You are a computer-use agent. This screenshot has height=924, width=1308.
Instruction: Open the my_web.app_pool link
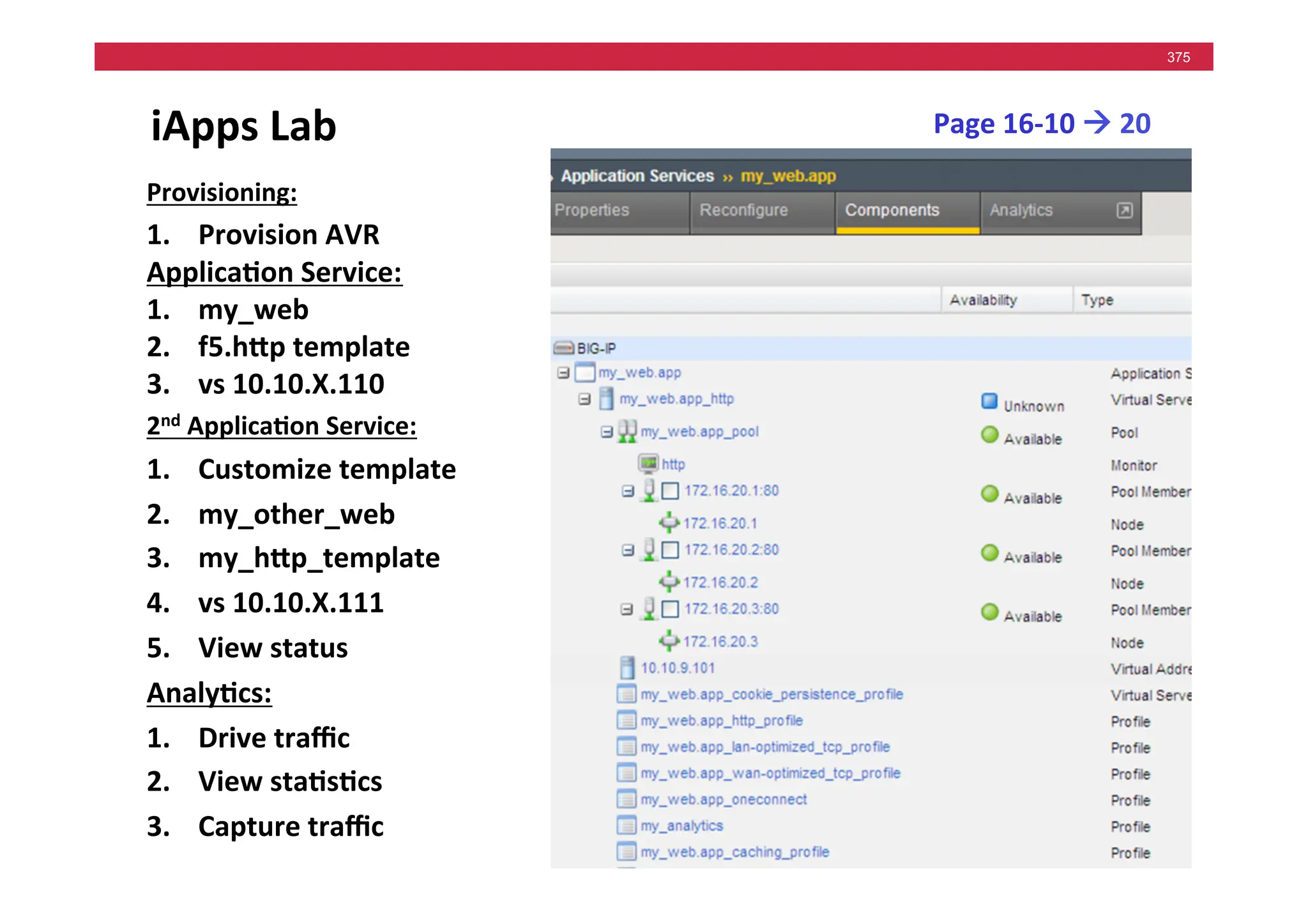pos(699,432)
